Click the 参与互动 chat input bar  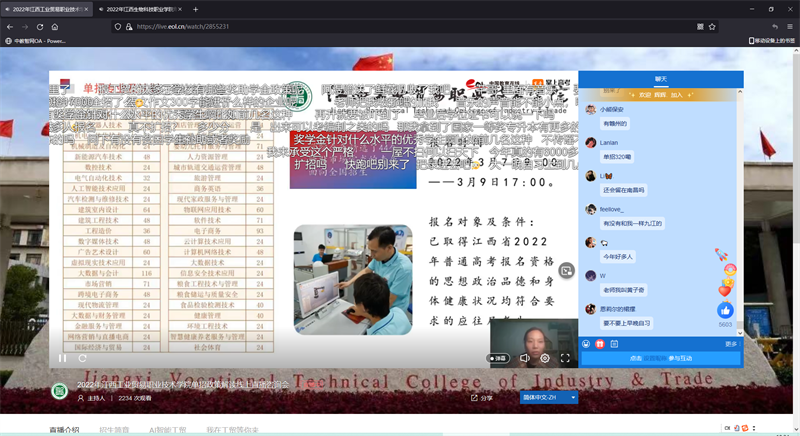point(661,358)
